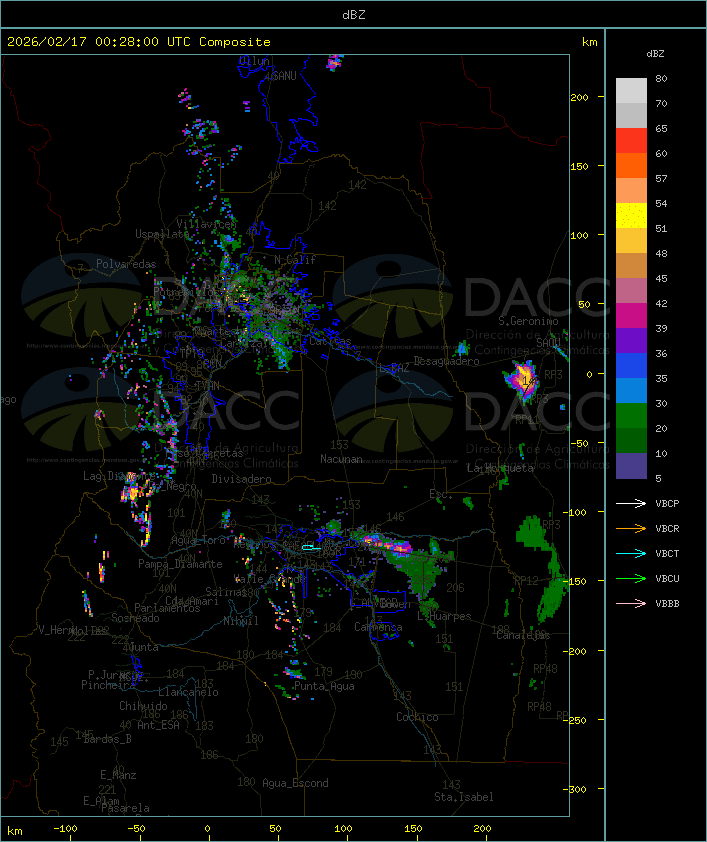Screen dimensions: 707x842
Task: Click the 'VBBB' legend label
Action: pos(667,604)
